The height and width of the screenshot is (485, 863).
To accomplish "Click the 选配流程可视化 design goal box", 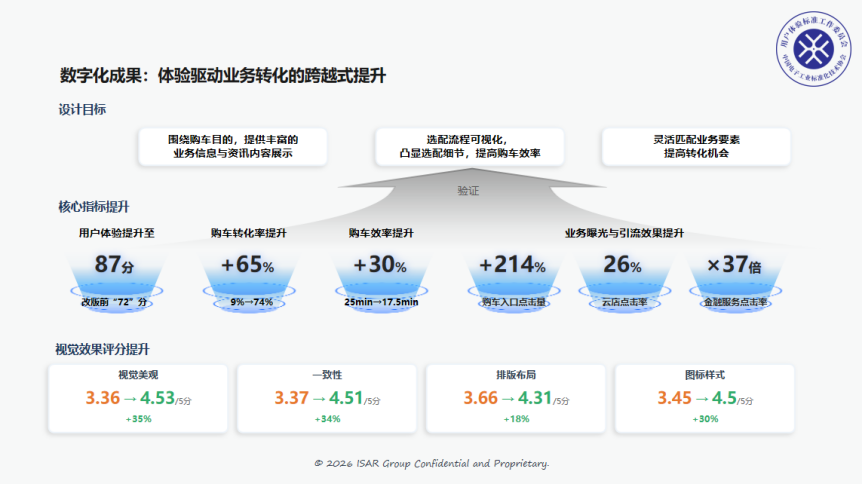I will point(469,147).
